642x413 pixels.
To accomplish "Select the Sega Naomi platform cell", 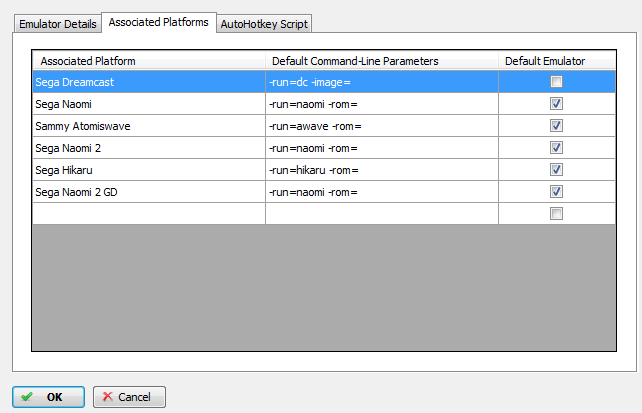I will tap(149, 104).
